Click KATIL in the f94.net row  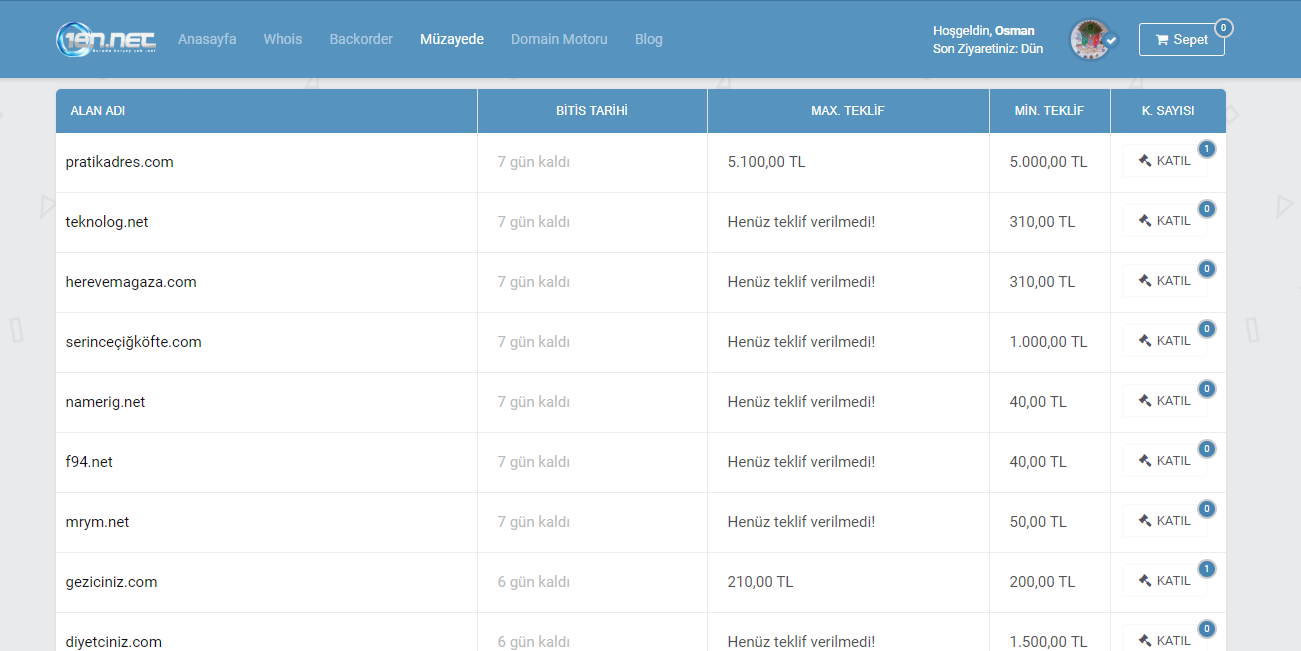1165,461
